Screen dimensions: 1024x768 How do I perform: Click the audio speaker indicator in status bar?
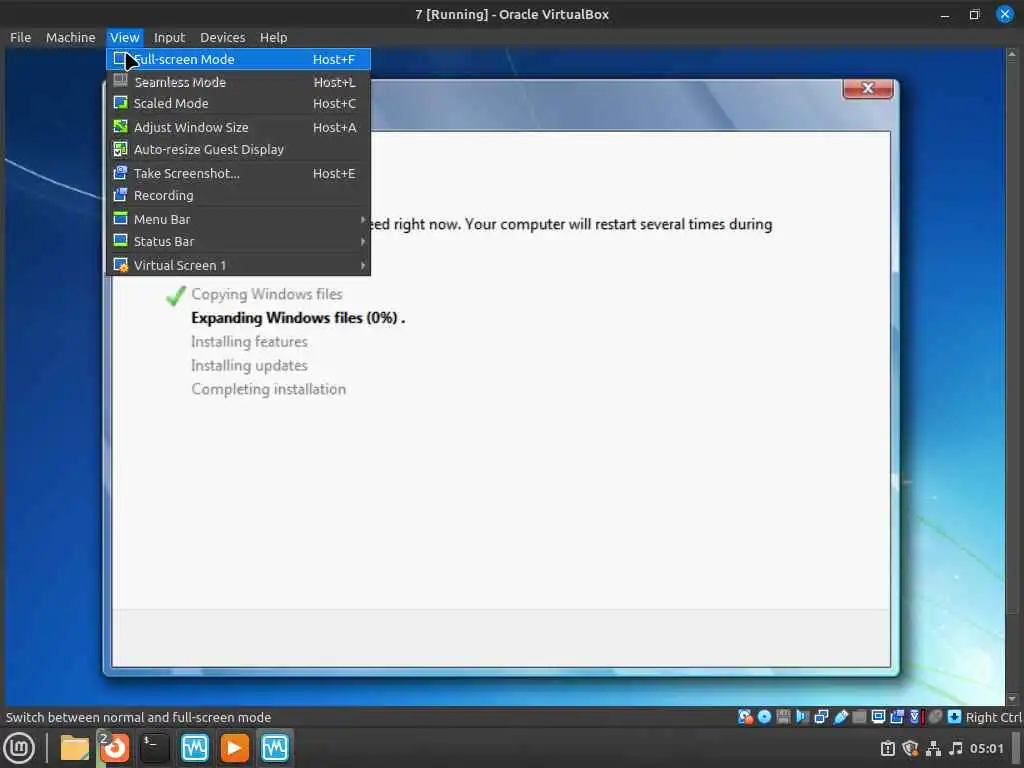point(802,717)
